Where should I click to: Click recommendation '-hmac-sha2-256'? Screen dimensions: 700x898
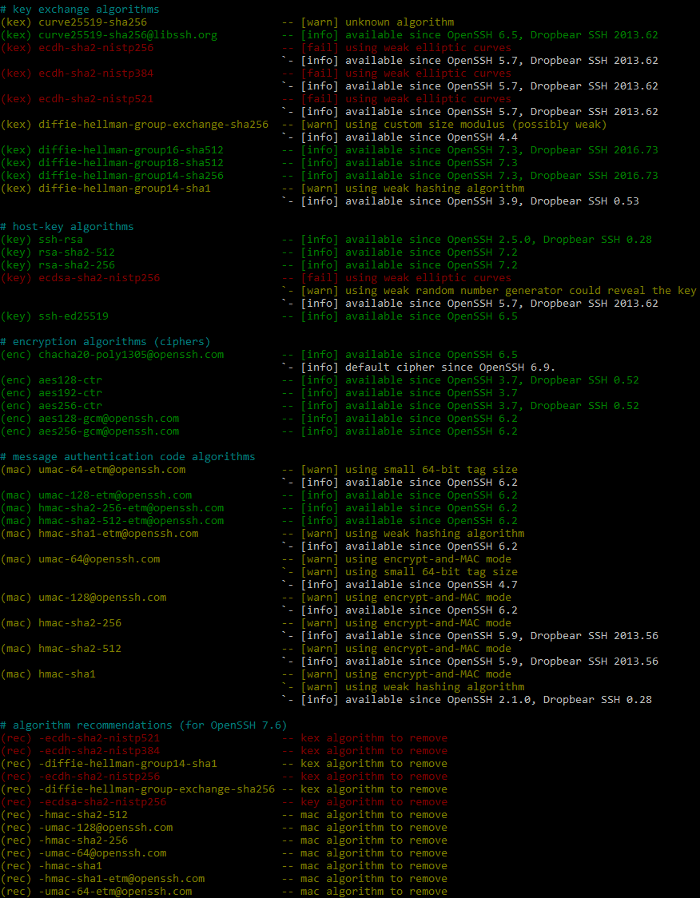pyautogui.click(x=83, y=840)
